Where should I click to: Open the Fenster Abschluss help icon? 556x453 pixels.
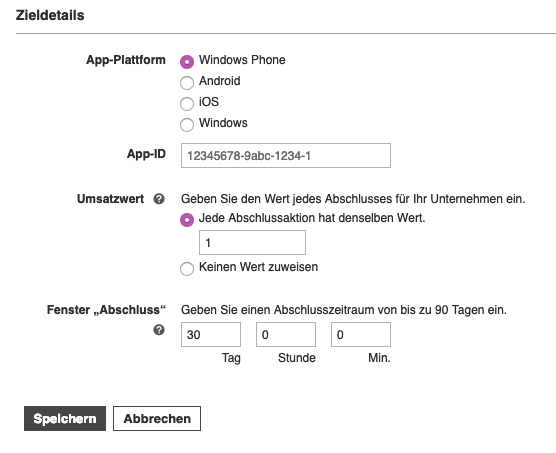point(159,330)
